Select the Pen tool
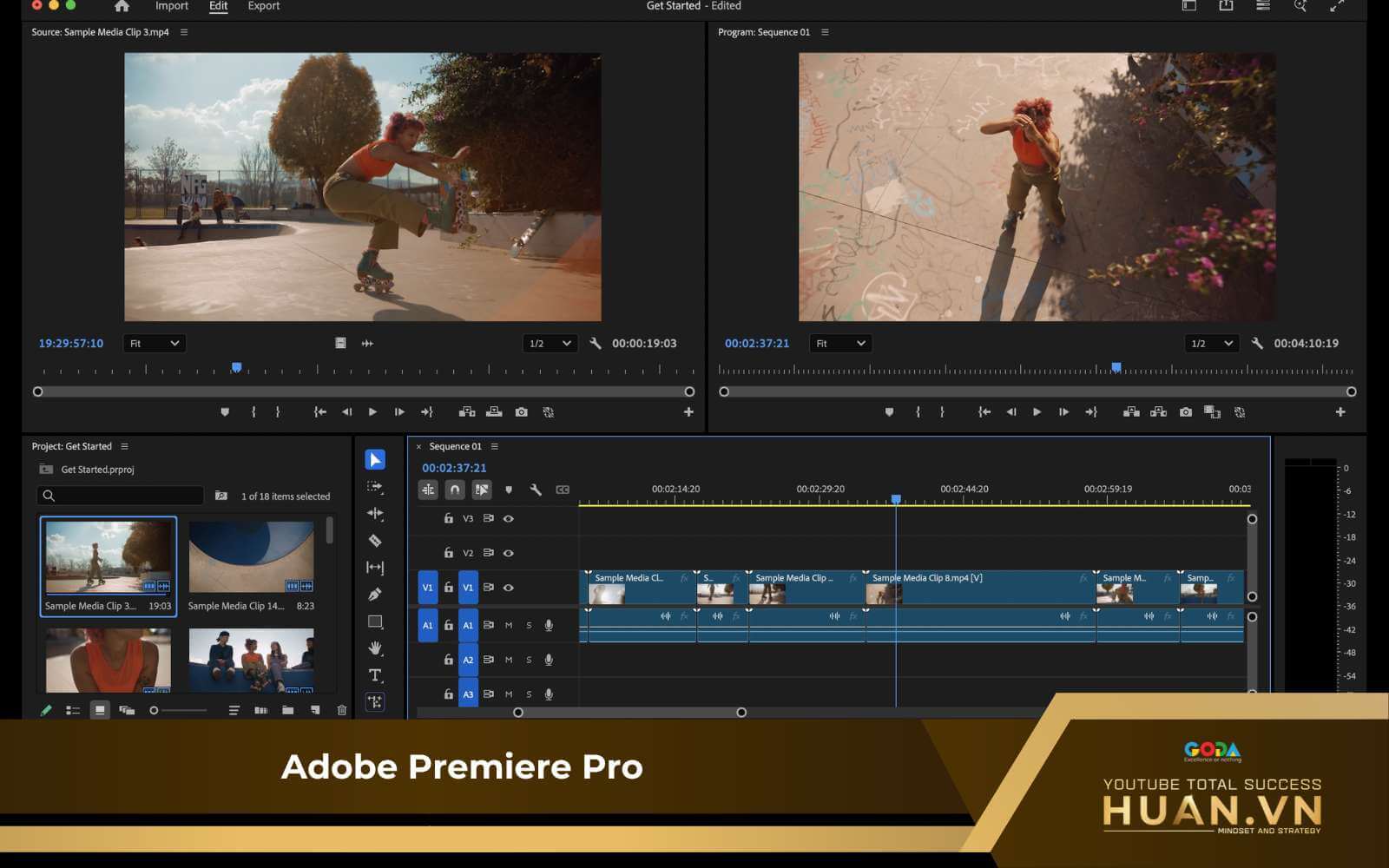This screenshot has height=868, width=1389. coord(375,595)
